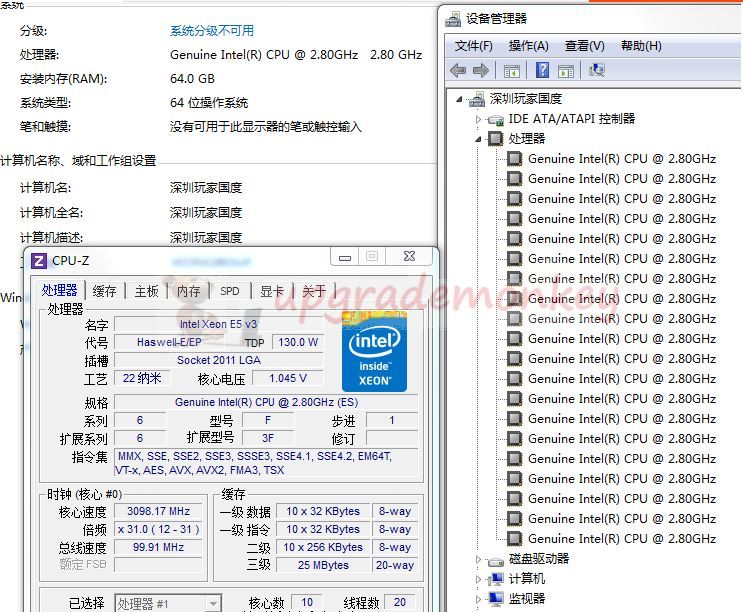The image size is (743, 612).
Task: Click the show/hide console tree toolbar icon
Action: click(x=512, y=71)
